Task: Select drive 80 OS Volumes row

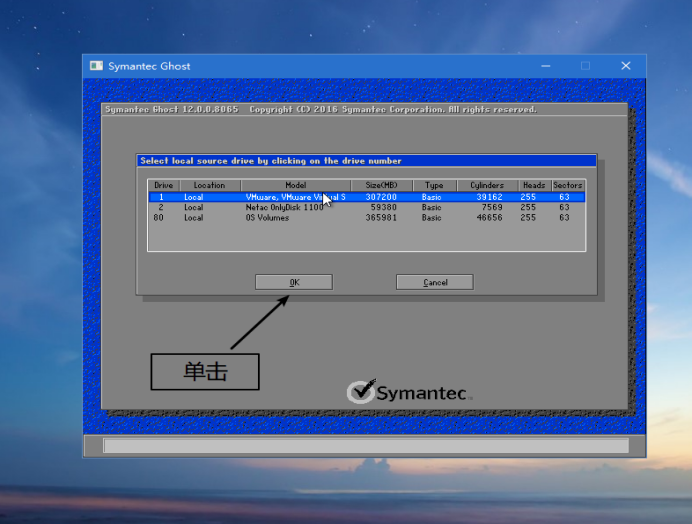Action: click(367, 218)
